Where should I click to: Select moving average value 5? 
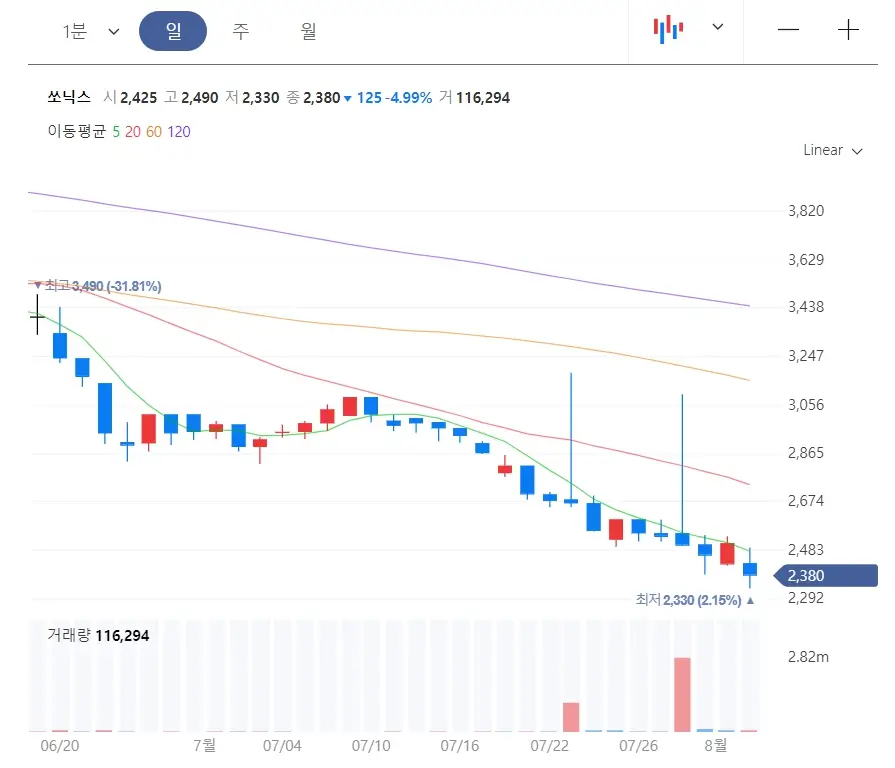(x=116, y=131)
